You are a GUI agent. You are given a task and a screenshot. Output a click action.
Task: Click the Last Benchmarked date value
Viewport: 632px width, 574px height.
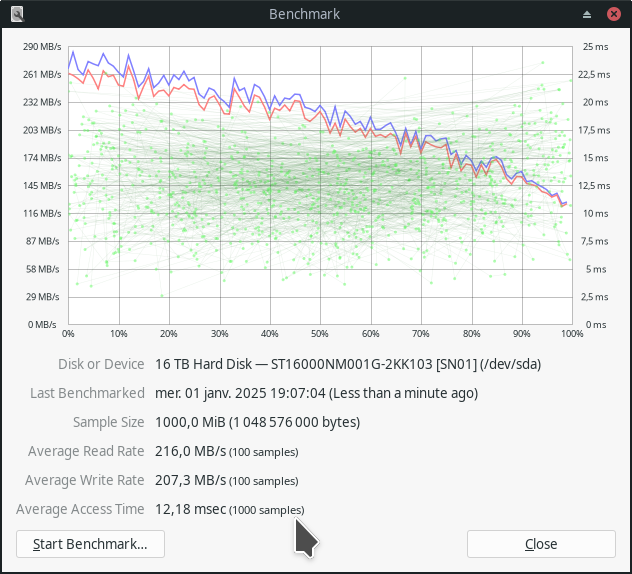coord(316,393)
